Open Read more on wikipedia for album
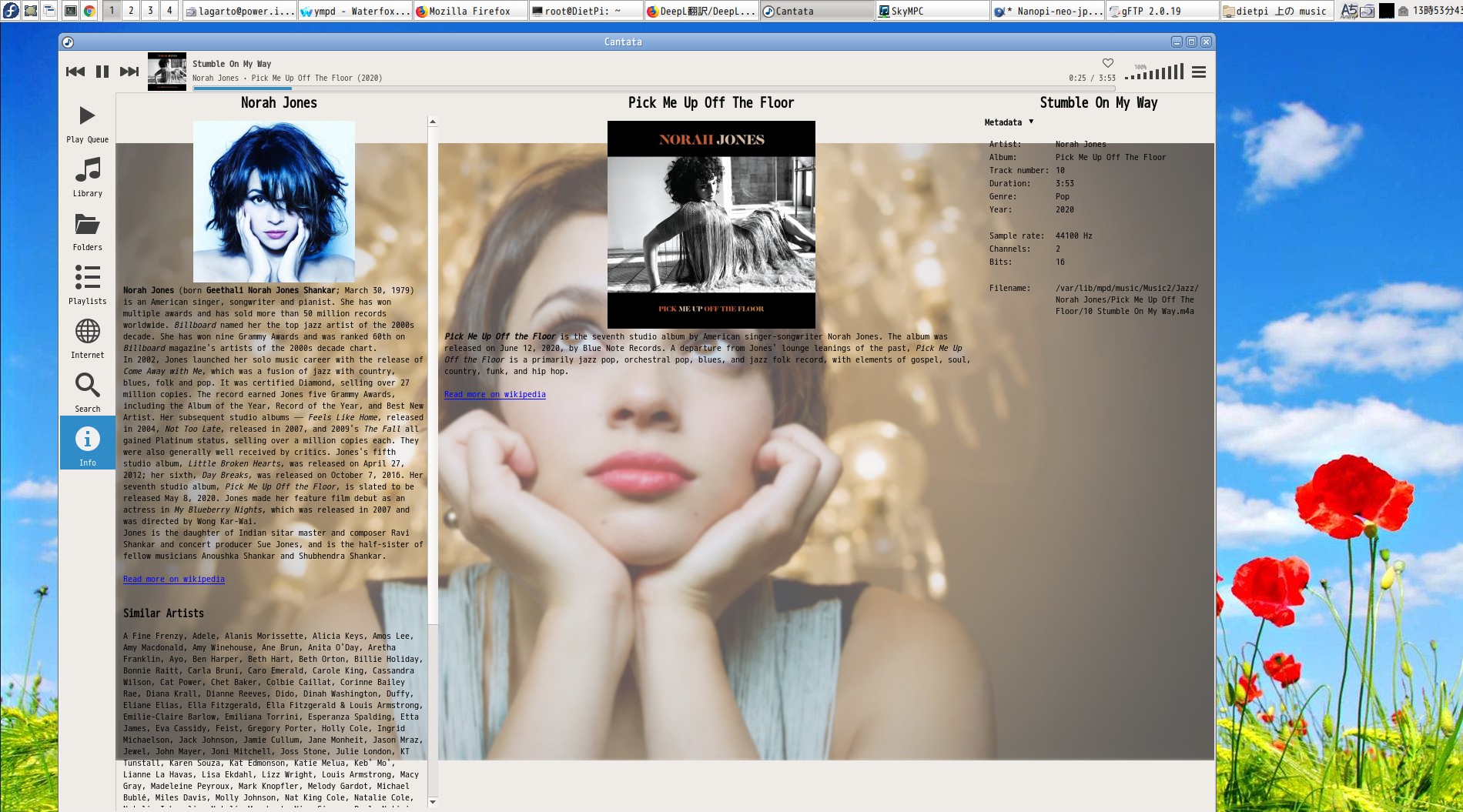This screenshot has height=812, width=1463. click(494, 395)
